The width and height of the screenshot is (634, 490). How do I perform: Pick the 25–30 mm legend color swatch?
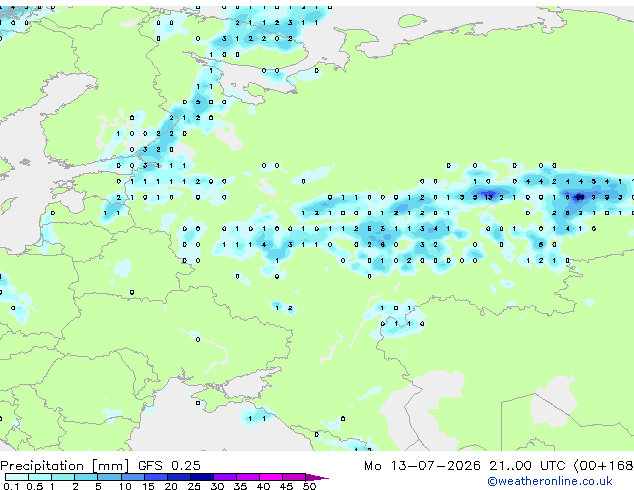201,477
